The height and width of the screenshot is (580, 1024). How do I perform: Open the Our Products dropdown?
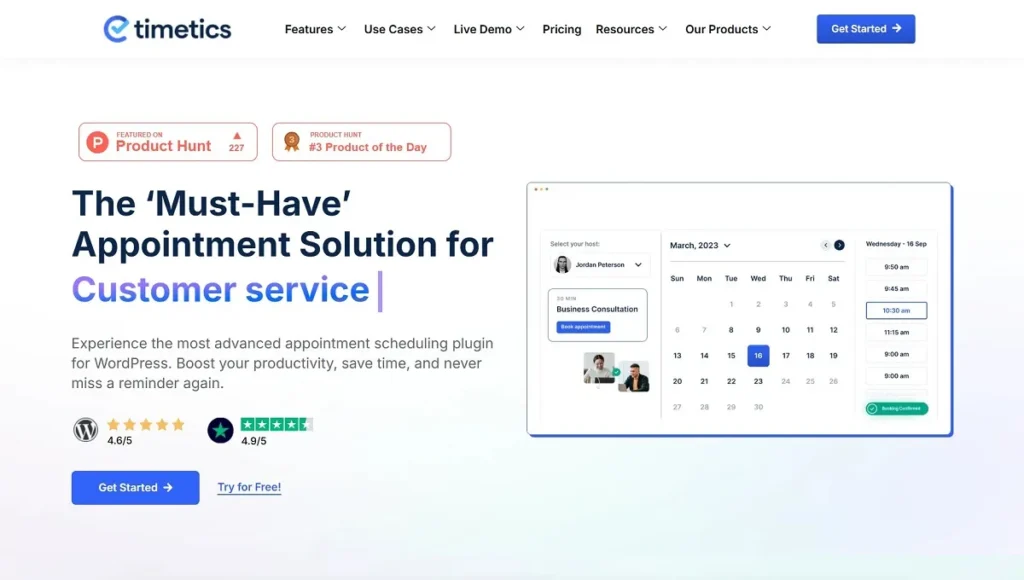(x=728, y=29)
